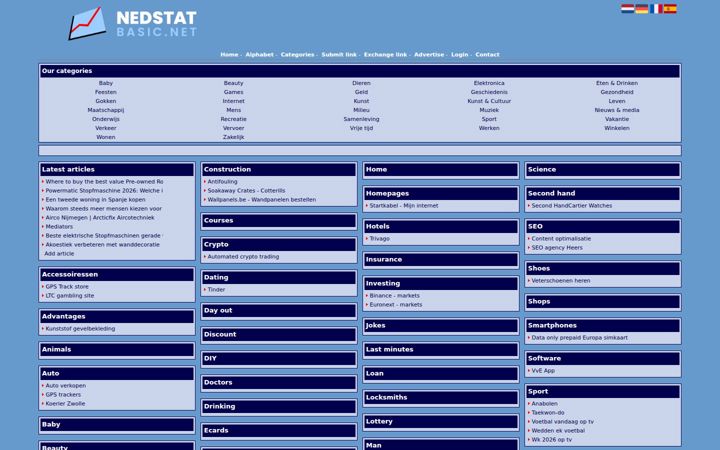720x450 pixels.
Task: Open Data only prepaid Europa simkaart link
Action: click(579, 338)
